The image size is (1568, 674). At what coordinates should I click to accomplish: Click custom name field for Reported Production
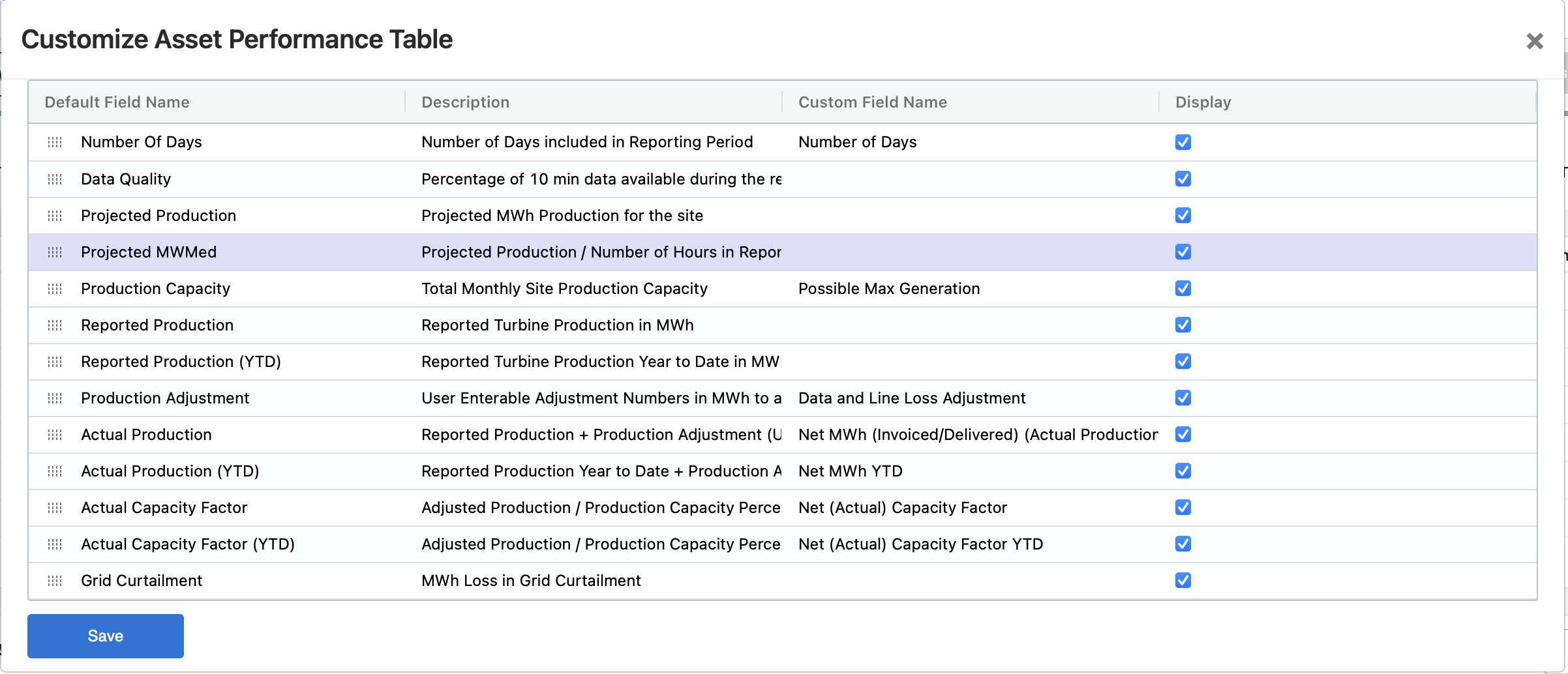tap(969, 325)
